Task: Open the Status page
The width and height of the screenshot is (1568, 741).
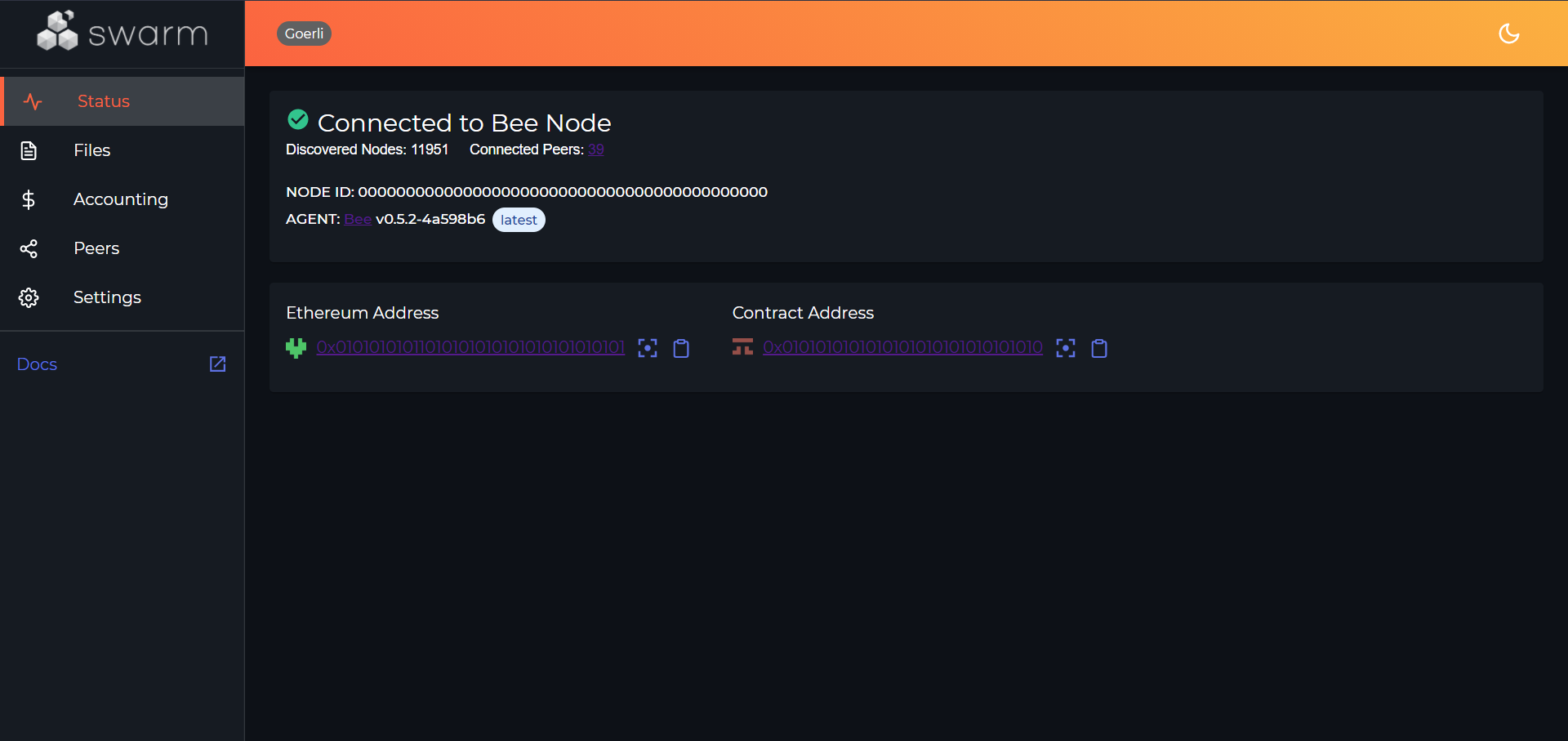Action: point(122,101)
